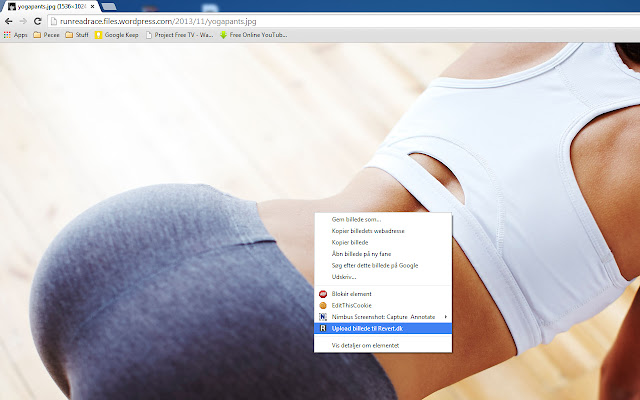Viewport: 640px width, 400px height.
Task: Click the forward navigation arrow
Action: pyautogui.click(x=23, y=21)
